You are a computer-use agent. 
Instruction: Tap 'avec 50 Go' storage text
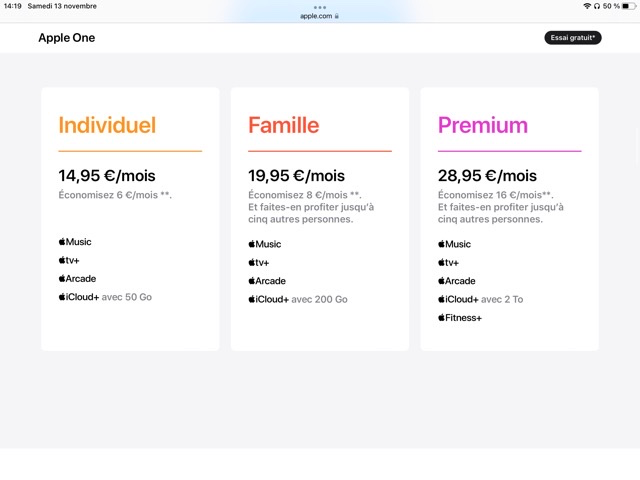coord(127,297)
